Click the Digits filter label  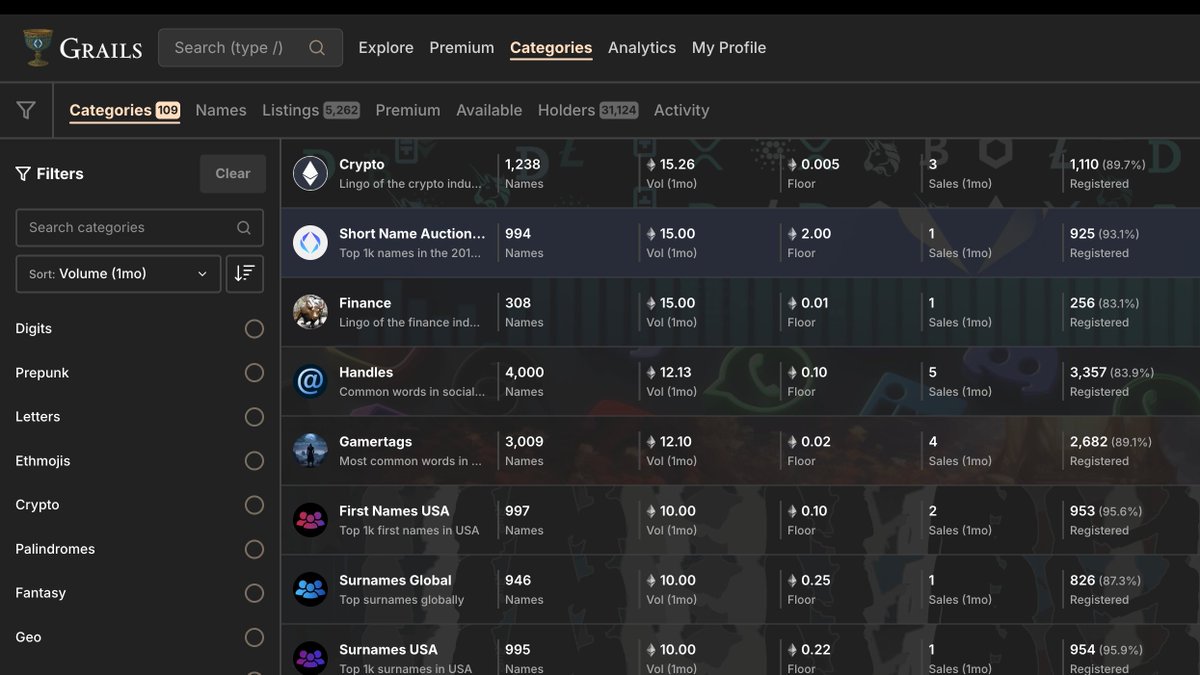pyautogui.click(x=34, y=329)
